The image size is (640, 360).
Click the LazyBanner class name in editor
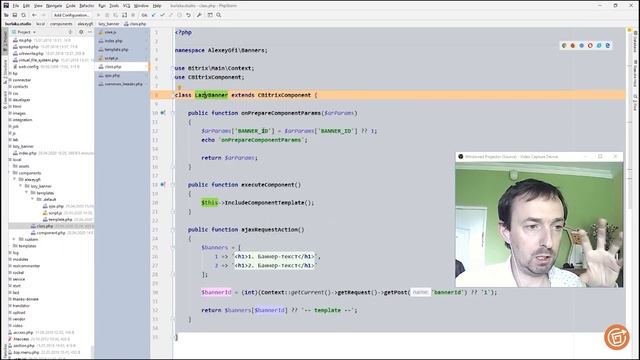pos(211,95)
